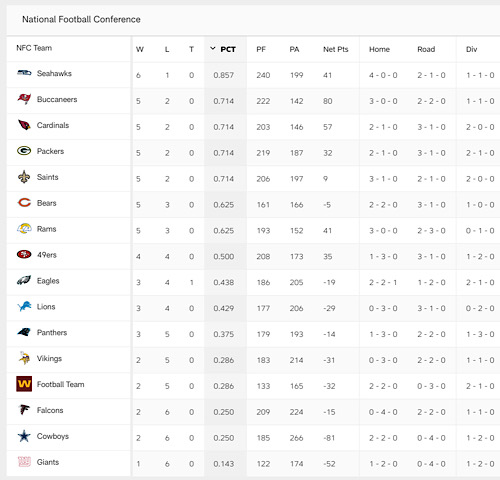Sort by Net Pts column header
The height and width of the screenshot is (480, 500).
tap(336, 49)
